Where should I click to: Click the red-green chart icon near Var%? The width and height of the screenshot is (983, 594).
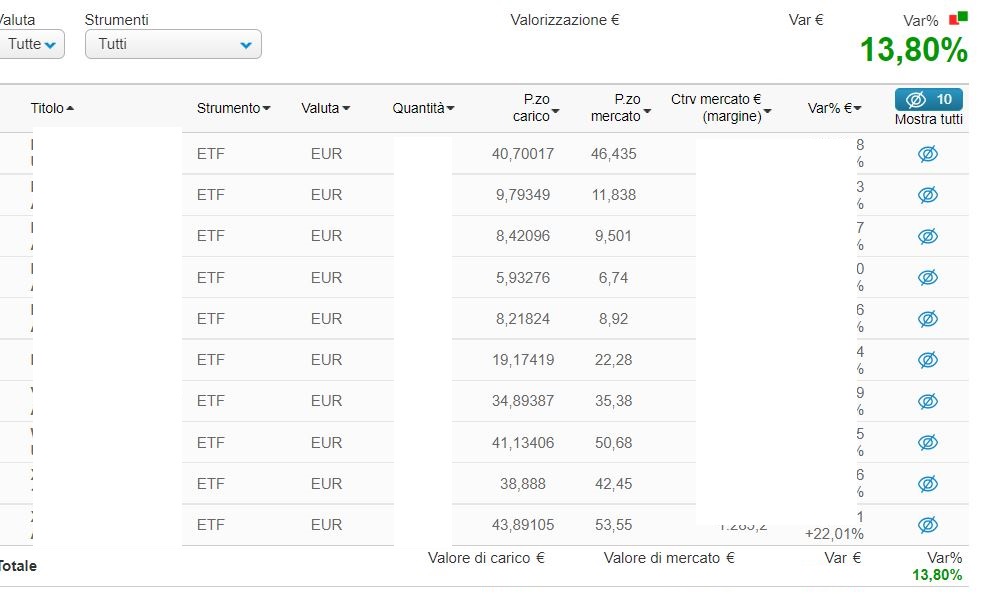point(958,19)
